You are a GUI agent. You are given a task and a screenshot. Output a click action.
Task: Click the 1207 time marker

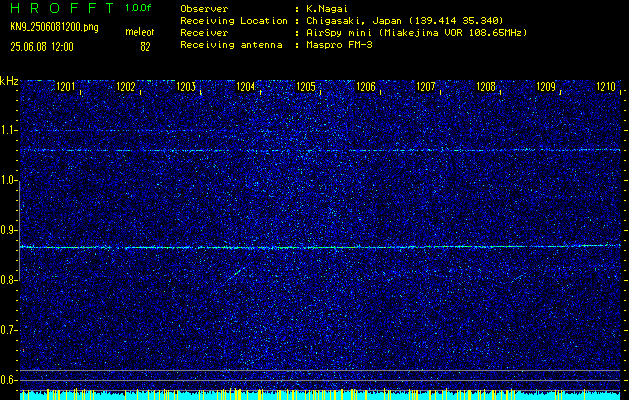point(426,86)
